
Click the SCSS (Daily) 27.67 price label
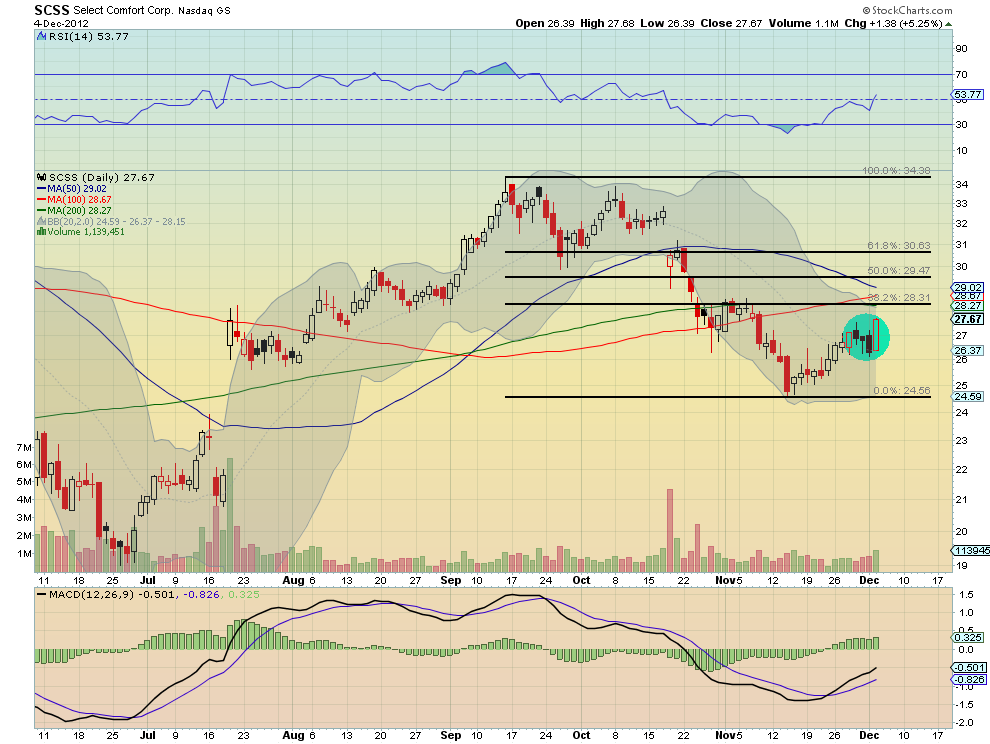click(102, 177)
